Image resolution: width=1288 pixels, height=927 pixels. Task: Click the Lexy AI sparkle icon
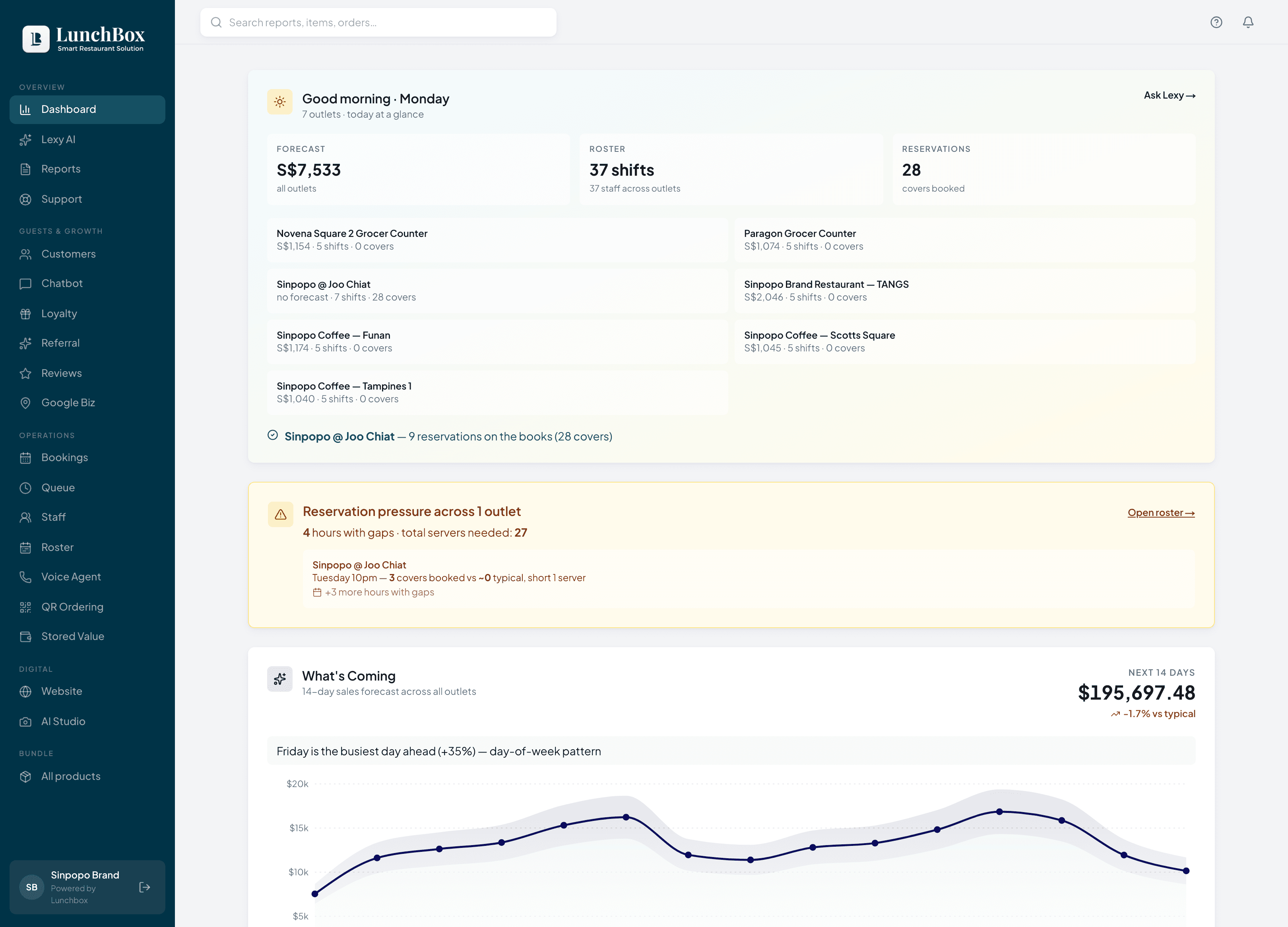(25, 139)
